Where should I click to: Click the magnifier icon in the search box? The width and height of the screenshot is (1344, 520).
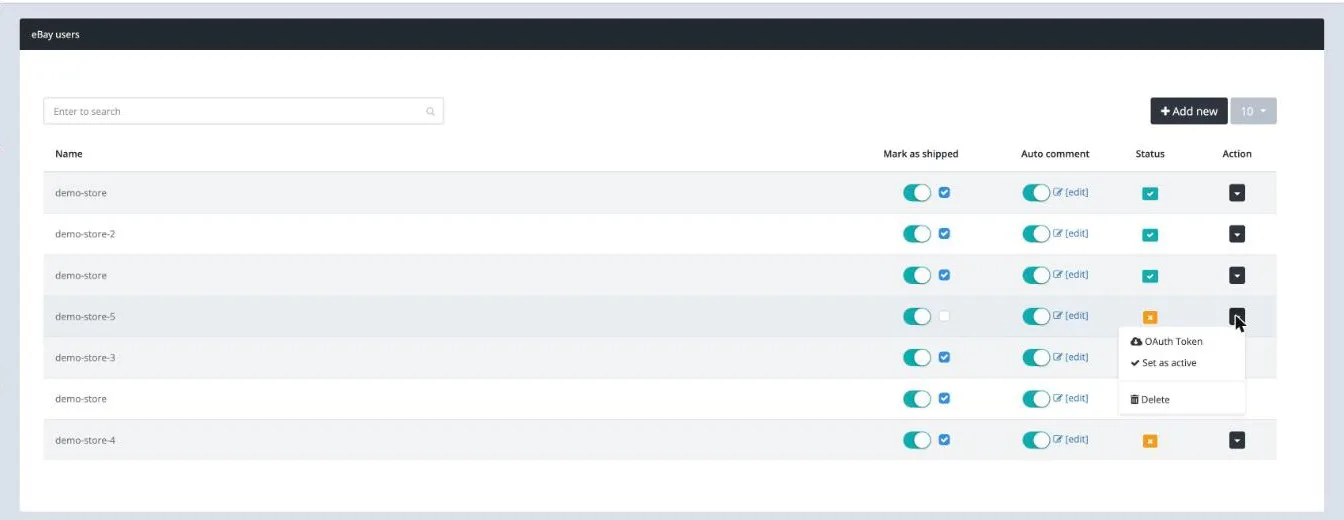(x=430, y=112)
